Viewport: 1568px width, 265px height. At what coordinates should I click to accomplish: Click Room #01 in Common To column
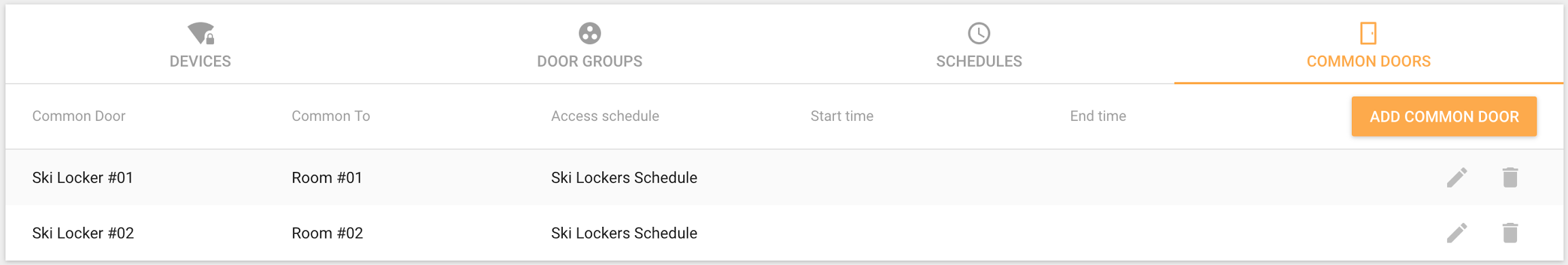[327, 177]
